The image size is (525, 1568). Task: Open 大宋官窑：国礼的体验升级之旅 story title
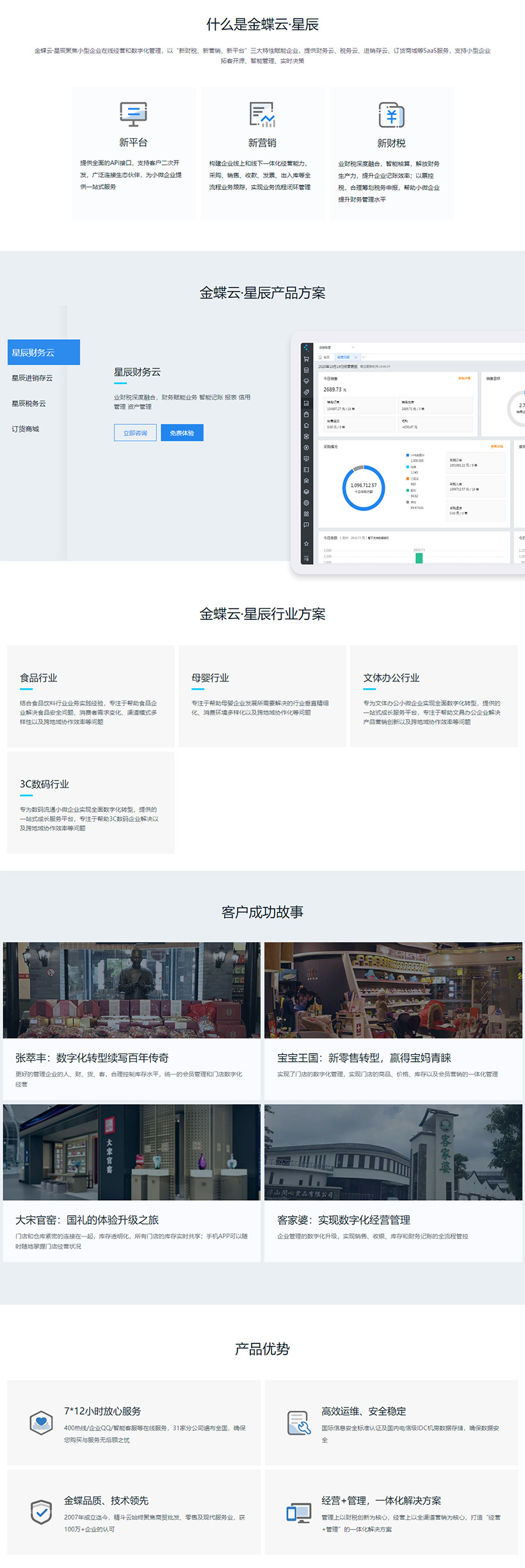coord(87,1220)
